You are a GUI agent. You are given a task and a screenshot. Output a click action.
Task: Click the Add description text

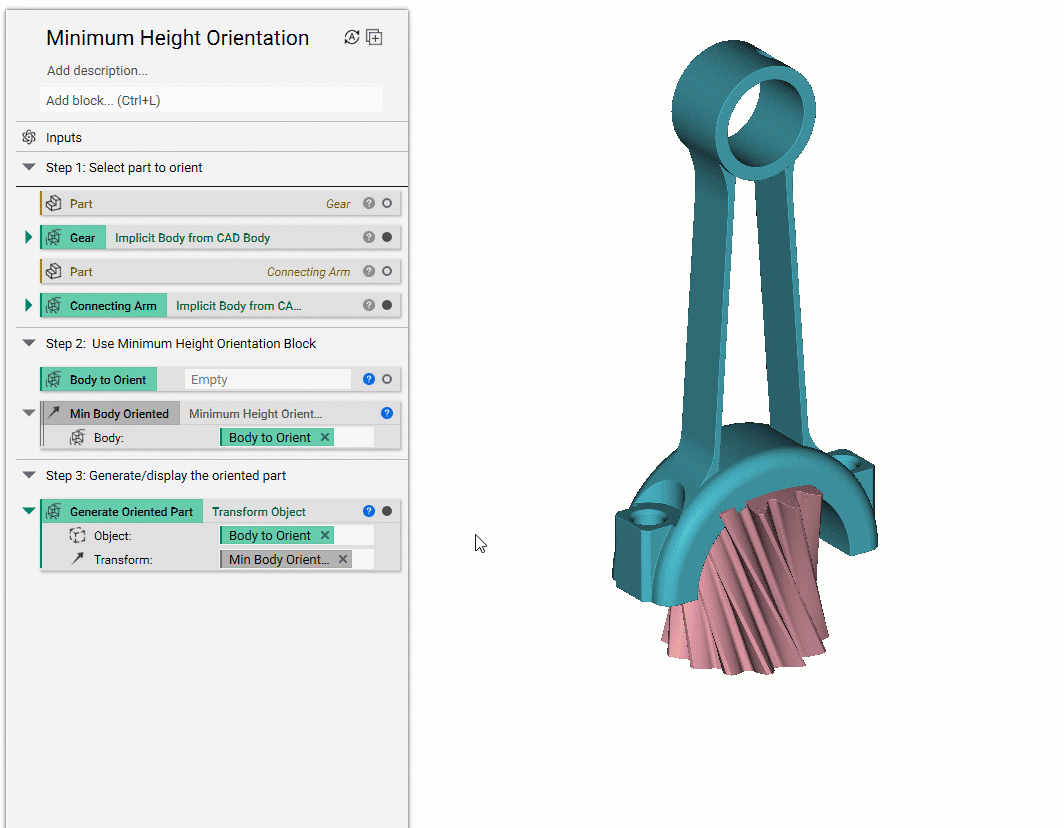point(97,71)
